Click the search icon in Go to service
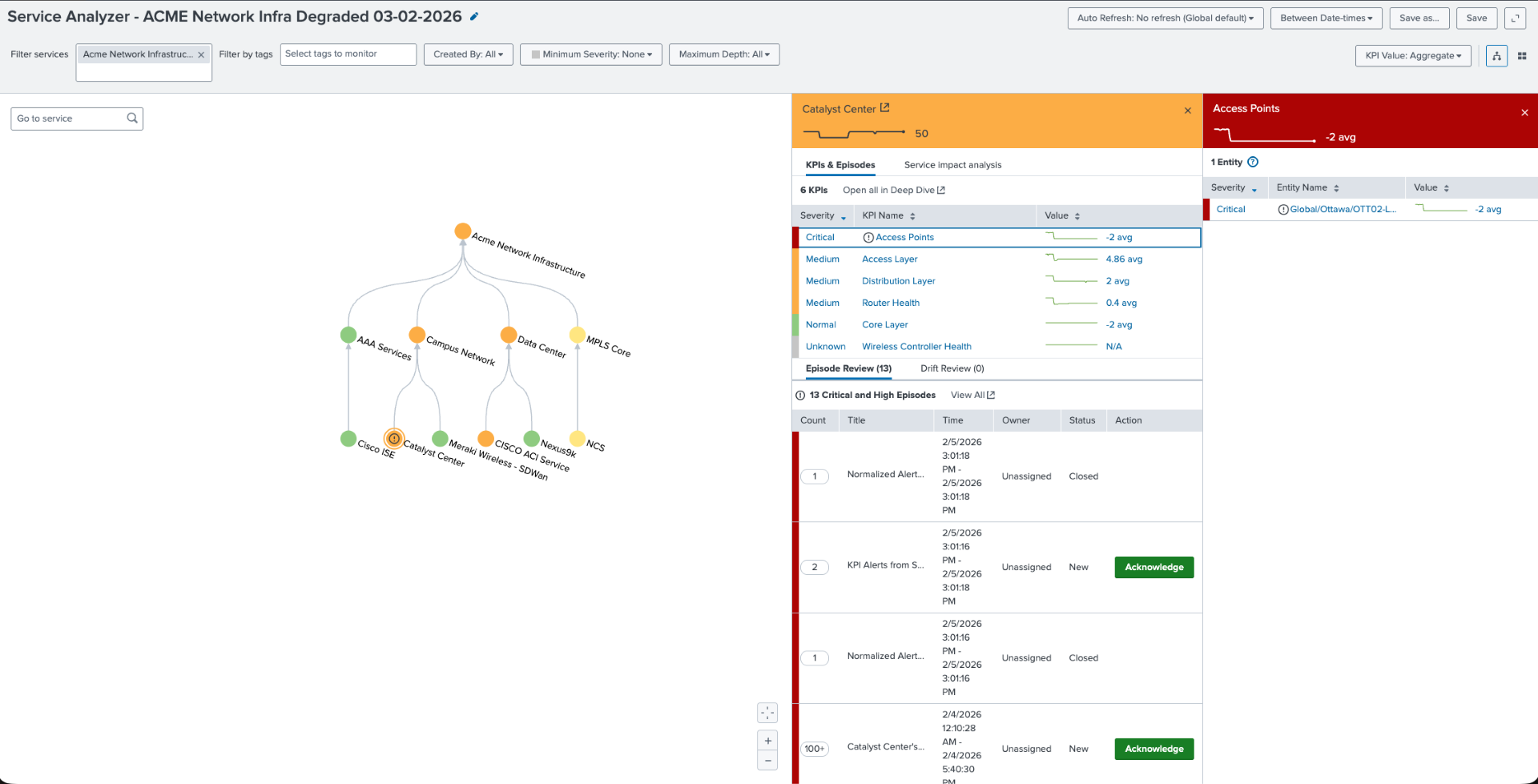This screenshot has width=1538, height=784. pyautogui.click(x=132, y=119)
